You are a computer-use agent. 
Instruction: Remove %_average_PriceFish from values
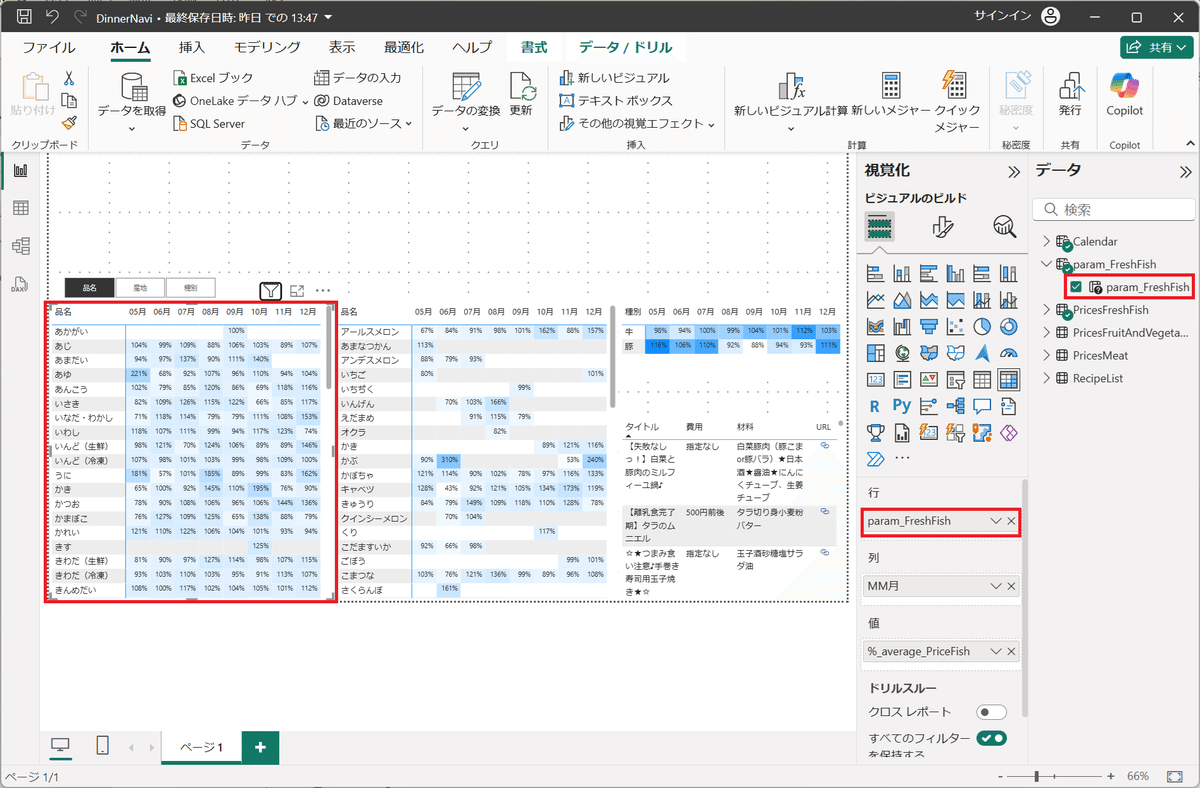[x=1011, y=651]
